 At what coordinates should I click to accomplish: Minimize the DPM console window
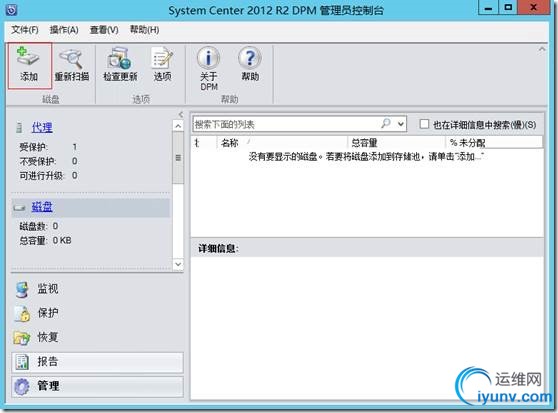(489, 8)
